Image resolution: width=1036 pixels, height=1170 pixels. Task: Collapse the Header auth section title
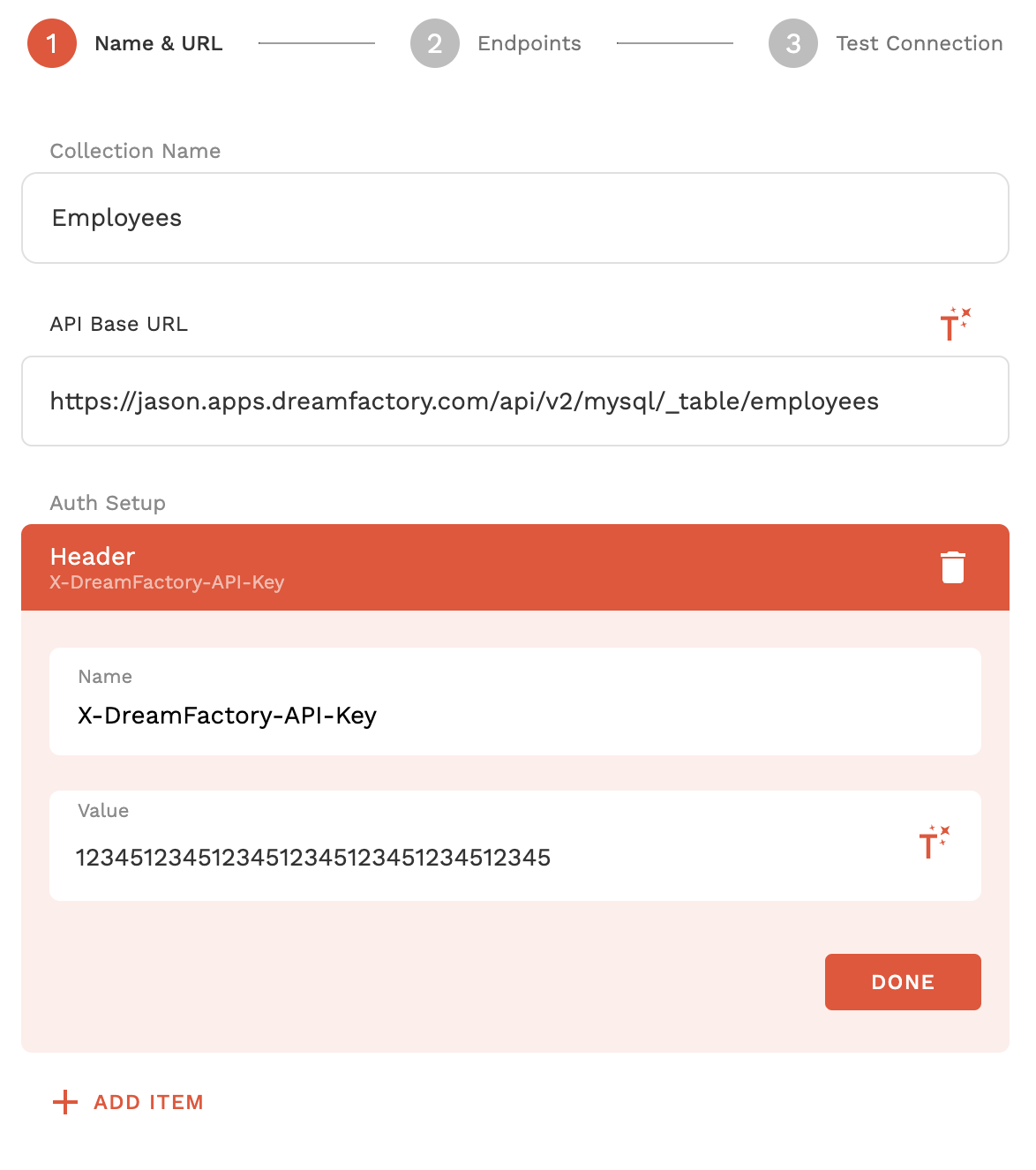pos(93,556)
